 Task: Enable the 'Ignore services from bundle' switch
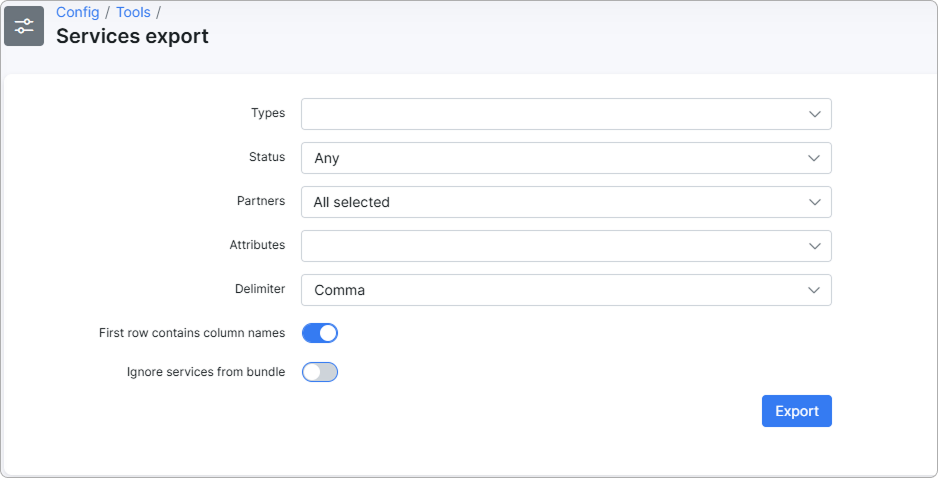tap(320, 372)
